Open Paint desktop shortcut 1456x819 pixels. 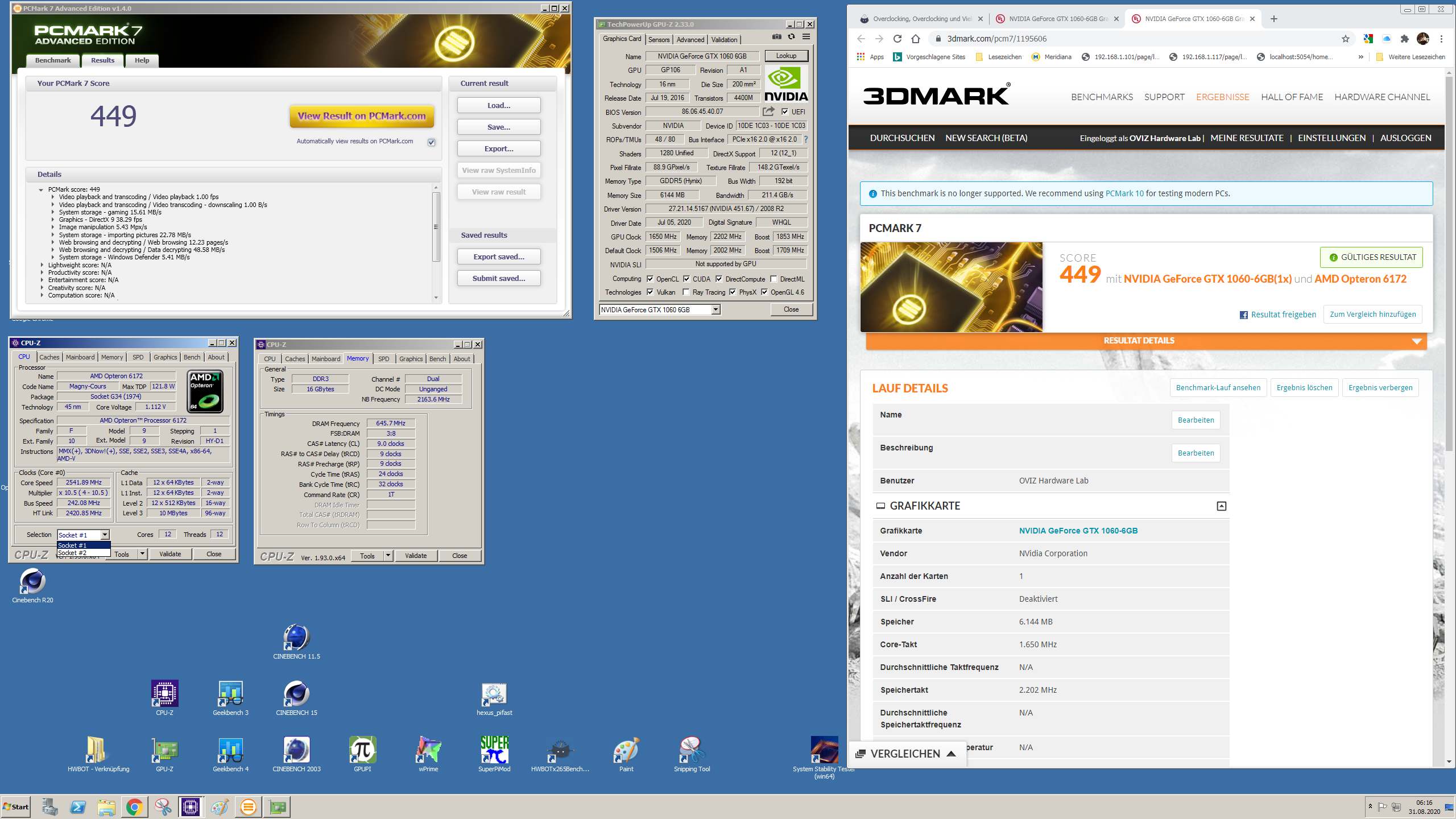pyautogui.click(x=626, y=755)
